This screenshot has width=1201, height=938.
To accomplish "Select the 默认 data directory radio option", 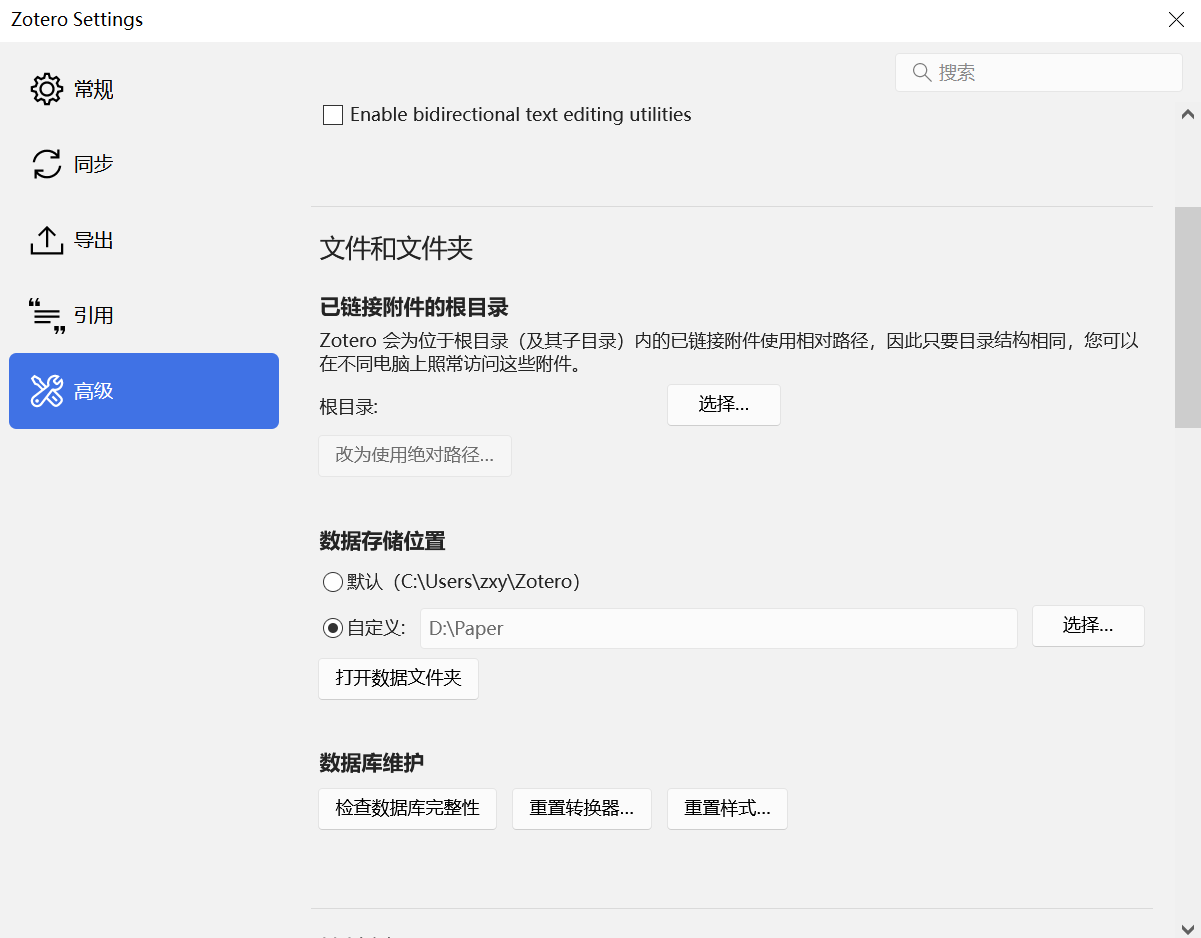I will (333, 582).
